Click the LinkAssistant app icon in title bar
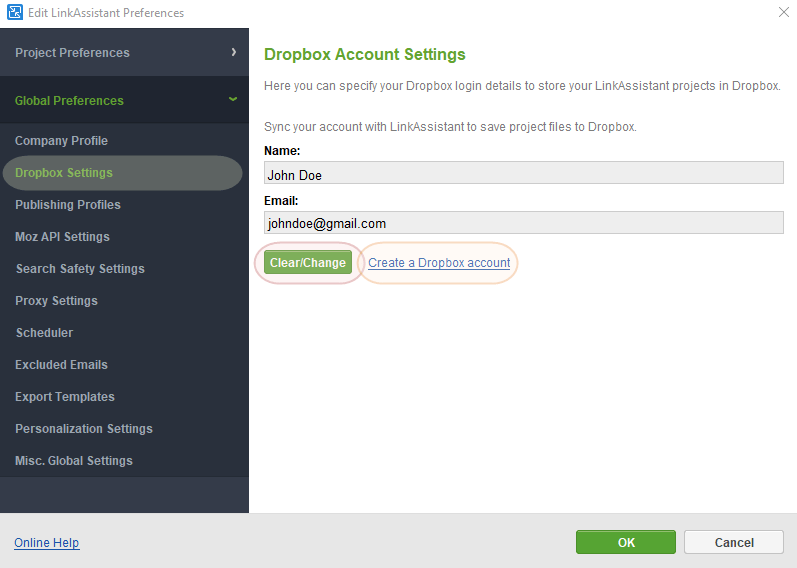 [15, 13]
